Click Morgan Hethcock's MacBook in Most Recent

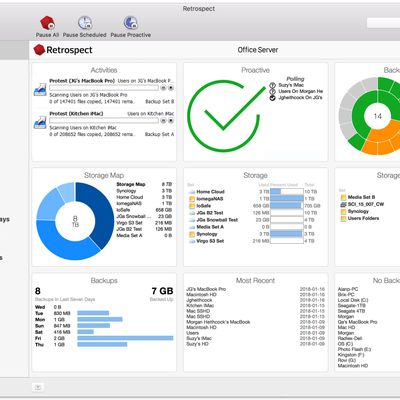click(x=218, y=322)
